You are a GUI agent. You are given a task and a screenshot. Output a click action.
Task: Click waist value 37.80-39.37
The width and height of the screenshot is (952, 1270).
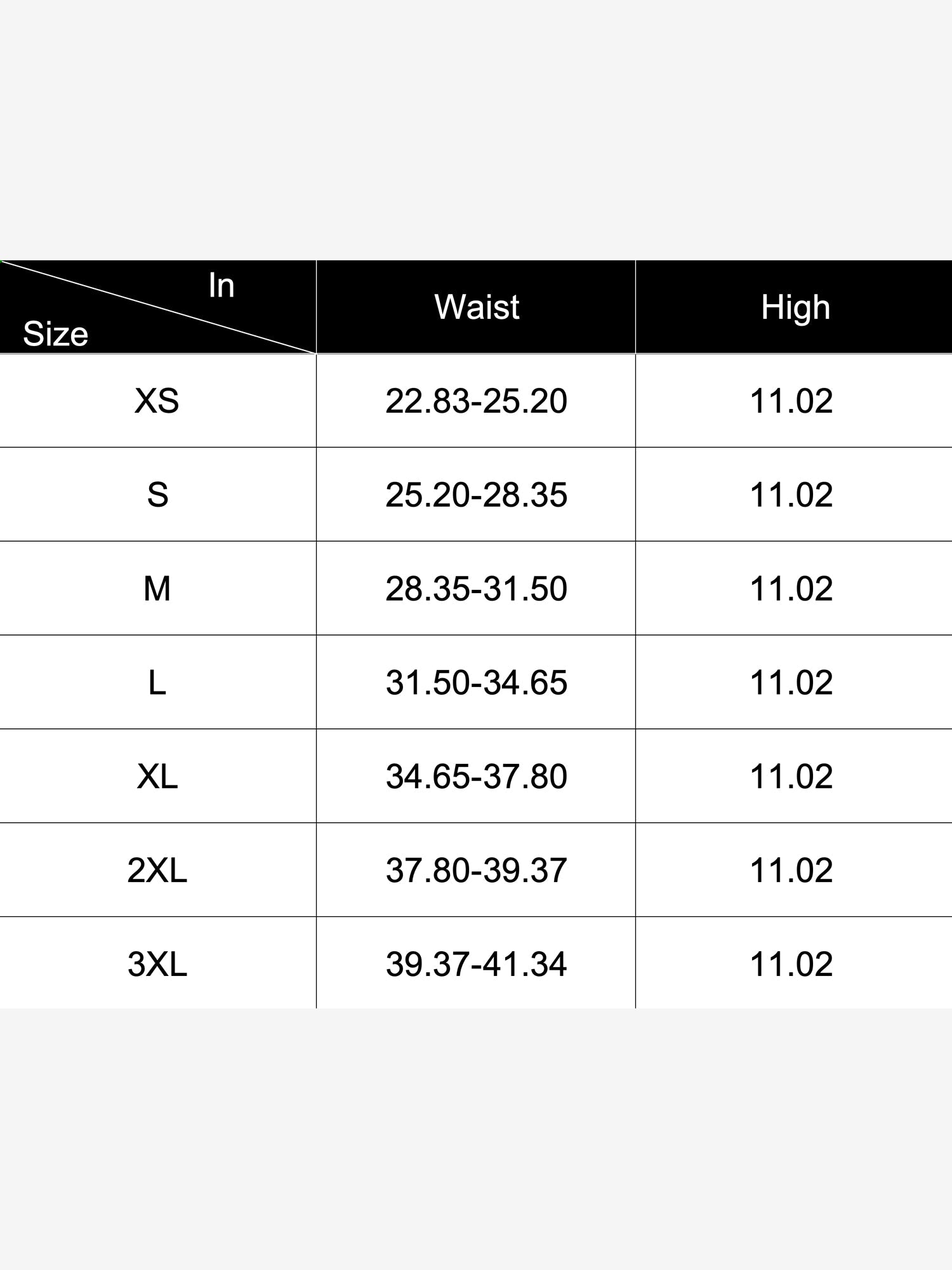(x=476, y=870)
